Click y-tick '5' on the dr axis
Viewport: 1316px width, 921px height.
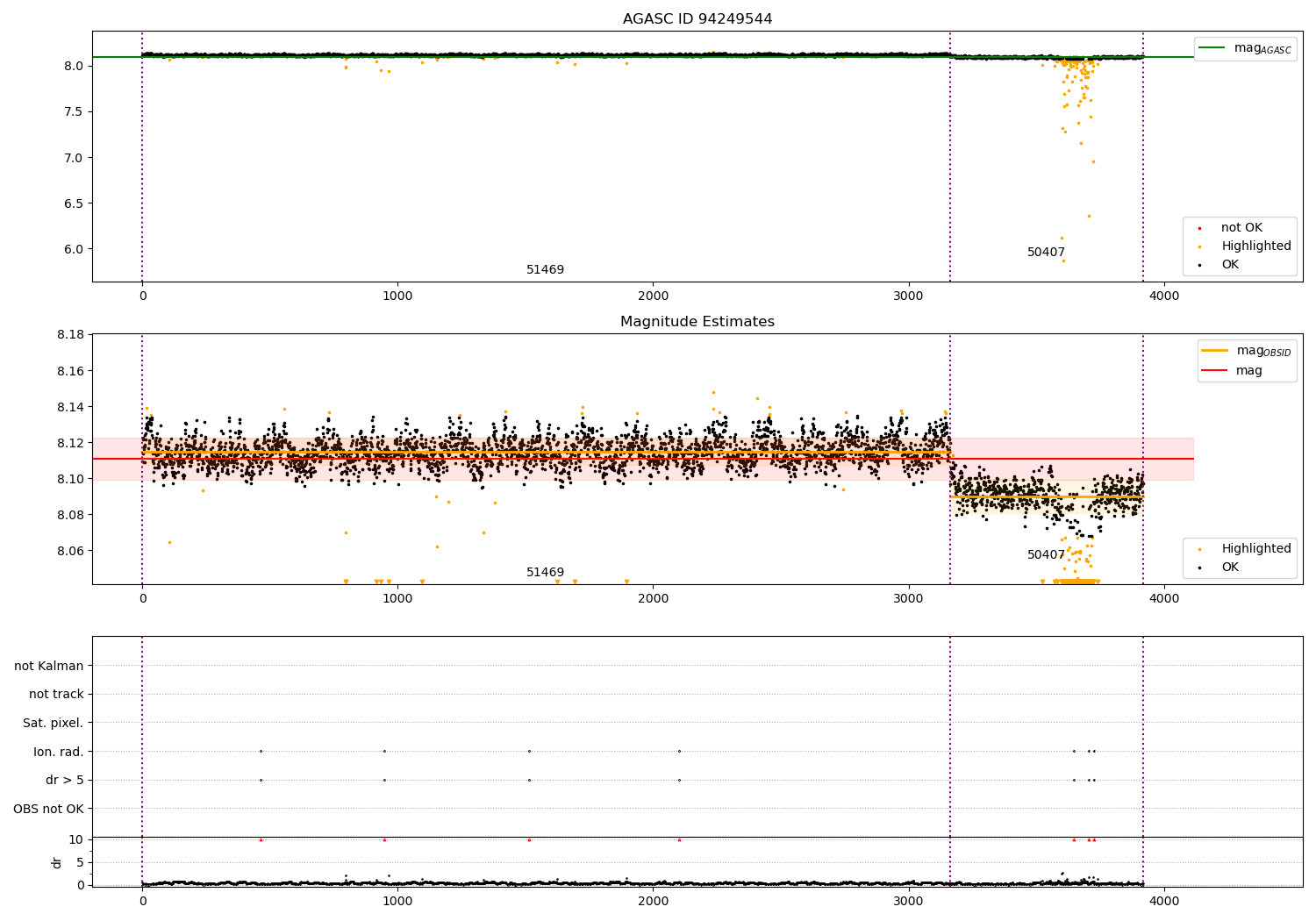pyautogui.click(x=81, y=862)
